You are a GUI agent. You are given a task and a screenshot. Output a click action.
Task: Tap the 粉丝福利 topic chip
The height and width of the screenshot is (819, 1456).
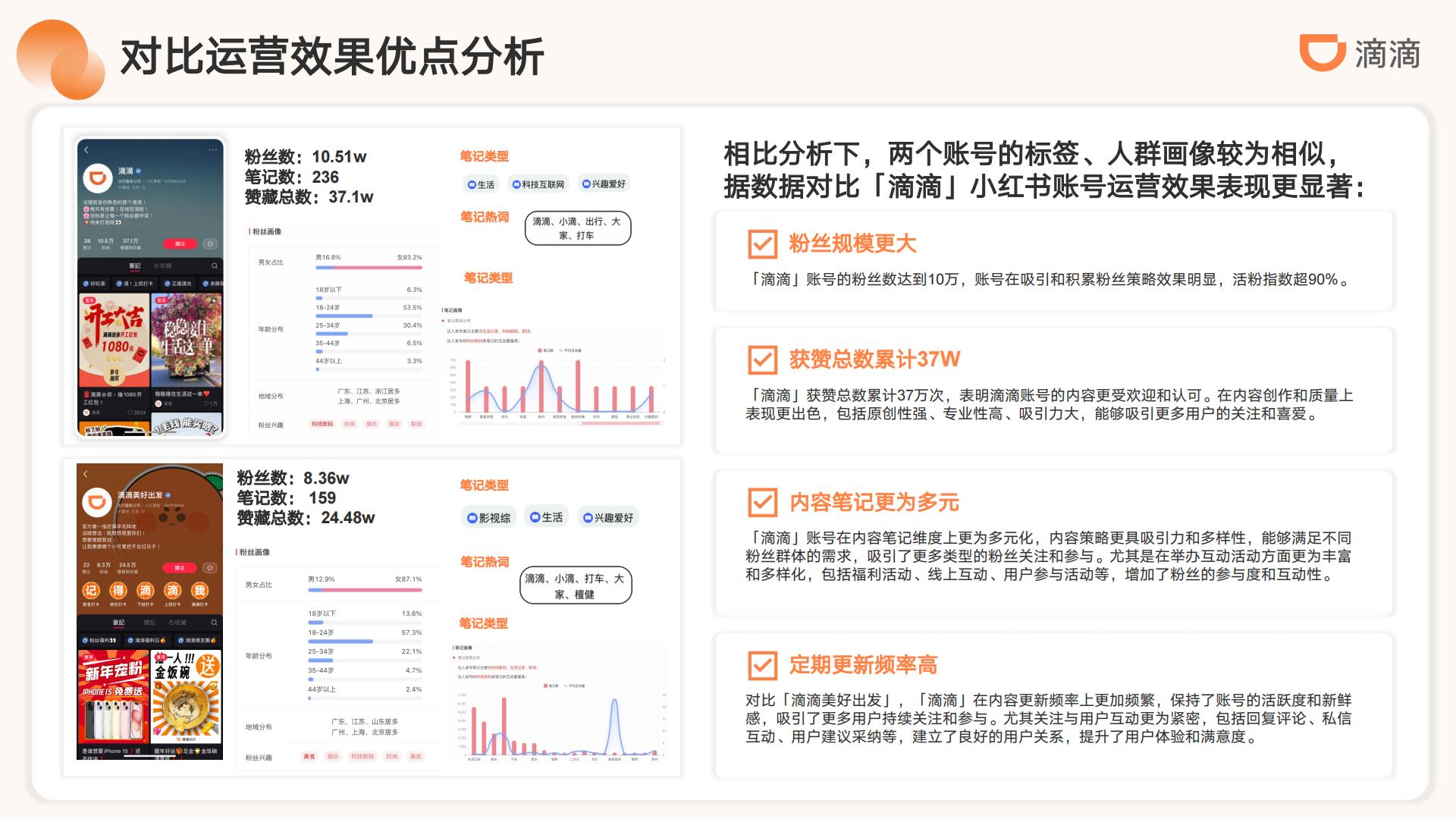tap(100, 641)
